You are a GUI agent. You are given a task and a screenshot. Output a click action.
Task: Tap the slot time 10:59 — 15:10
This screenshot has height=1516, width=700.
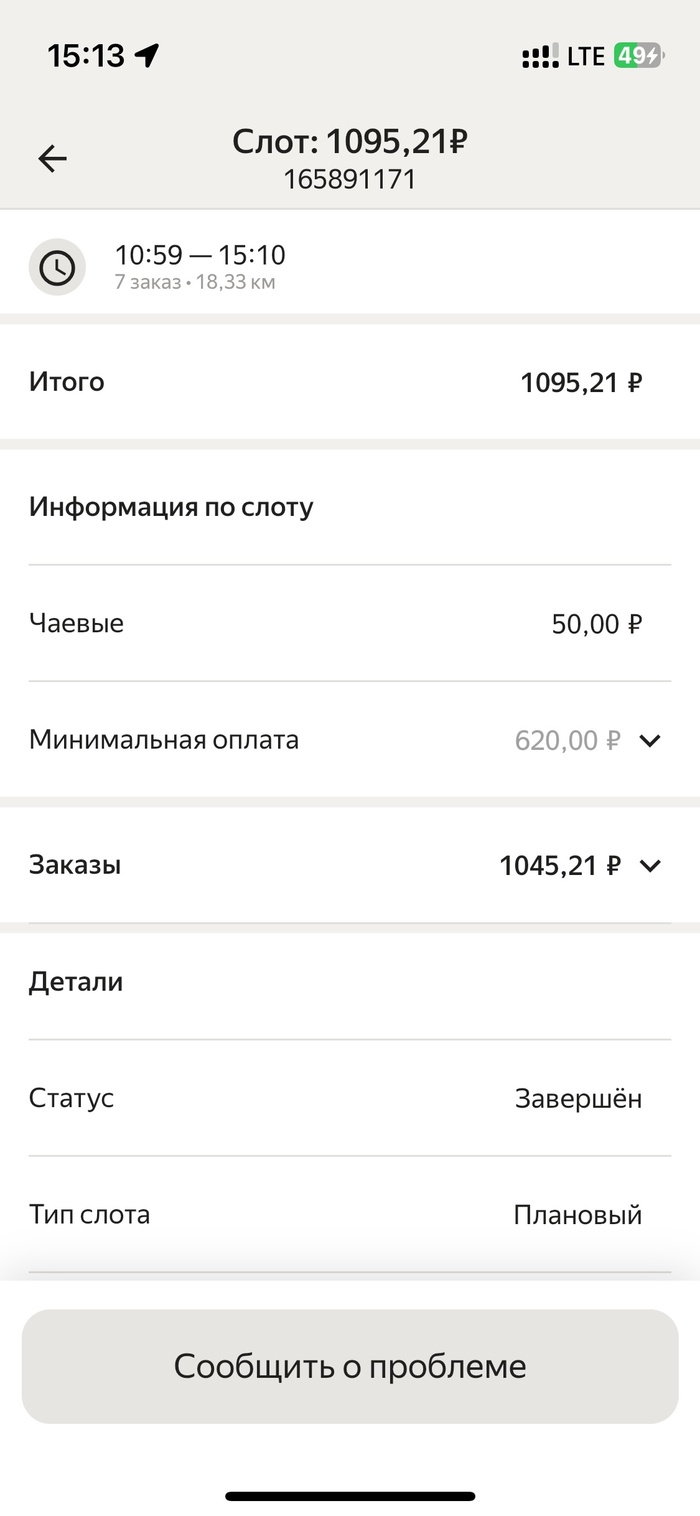pyautogui.click(x=200, y=255)
